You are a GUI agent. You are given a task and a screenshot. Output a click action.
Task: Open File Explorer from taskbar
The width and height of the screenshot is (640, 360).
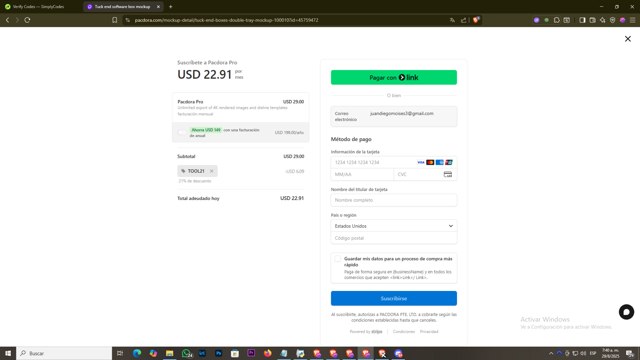click(x=169, y=353)
